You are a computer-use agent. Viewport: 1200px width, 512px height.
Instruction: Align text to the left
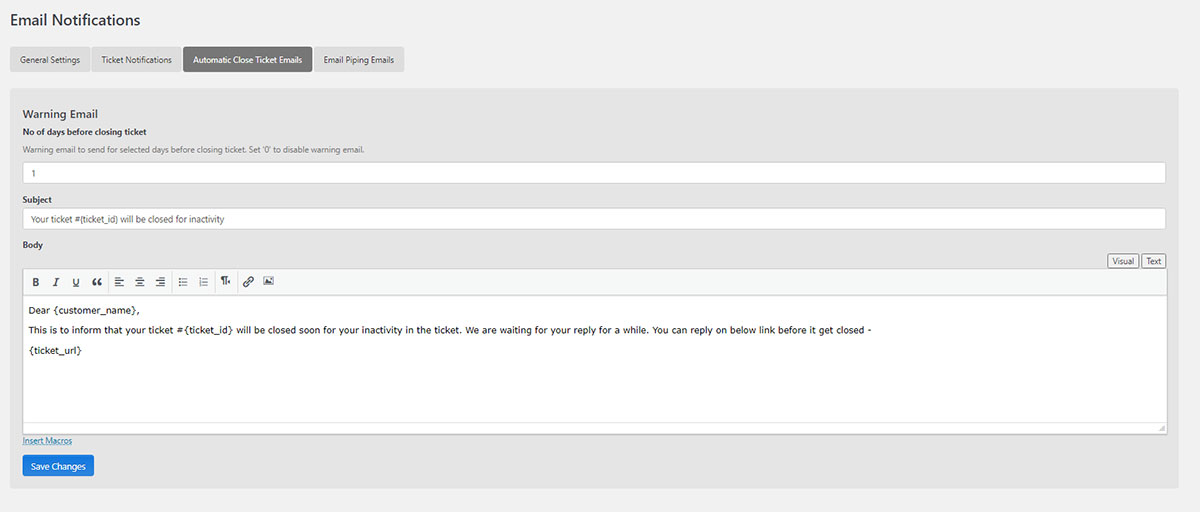(119, 282)
